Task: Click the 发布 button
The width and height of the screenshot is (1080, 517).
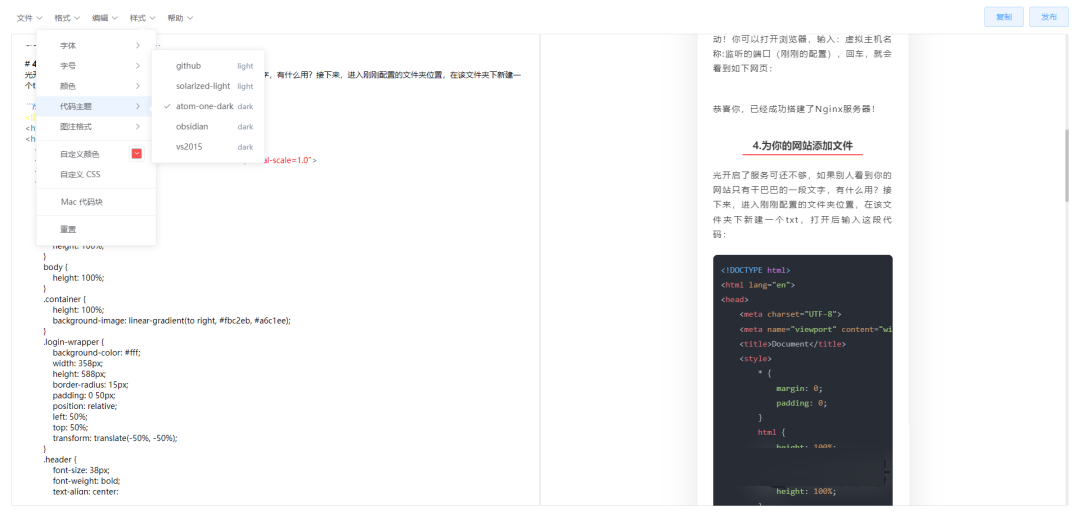Action: click(1048, 17)
